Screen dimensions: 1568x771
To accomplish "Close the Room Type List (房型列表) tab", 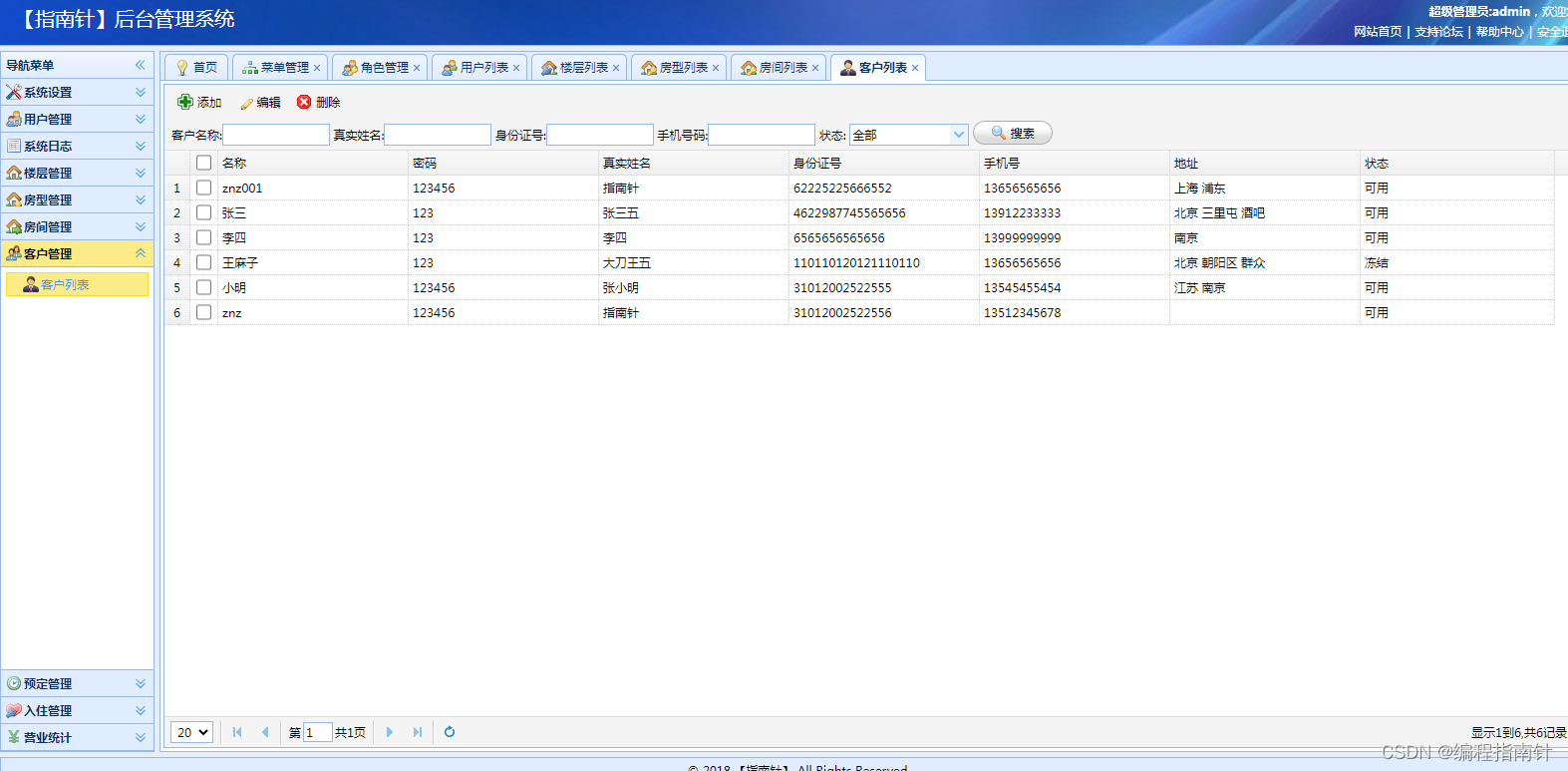I will 716,68.
